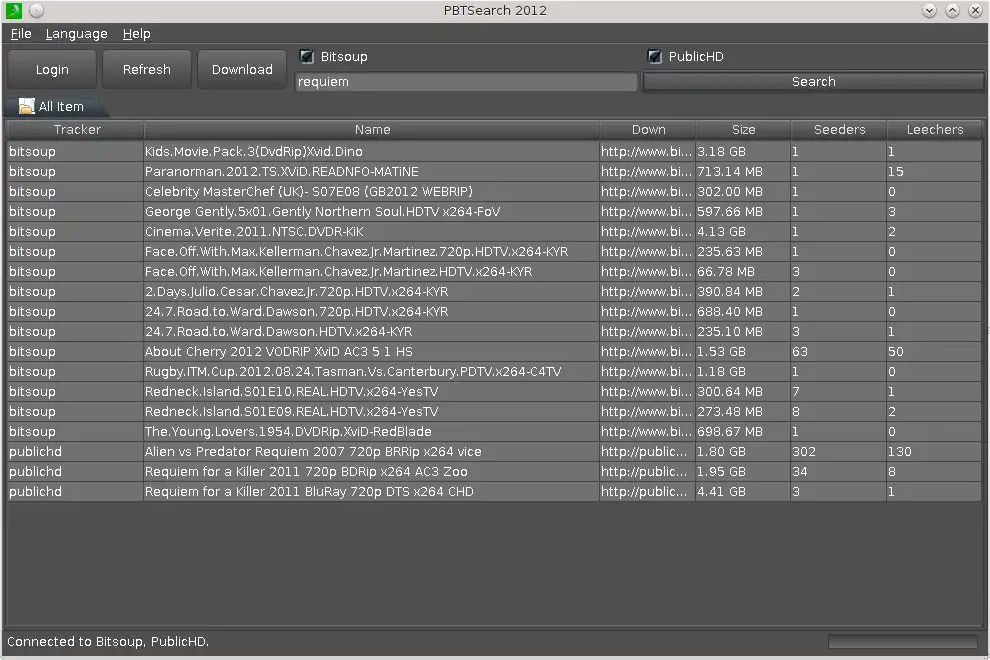This screenshot has height=660, width=990.
Task: Click the Refresh button
Action: pos(146,69)
